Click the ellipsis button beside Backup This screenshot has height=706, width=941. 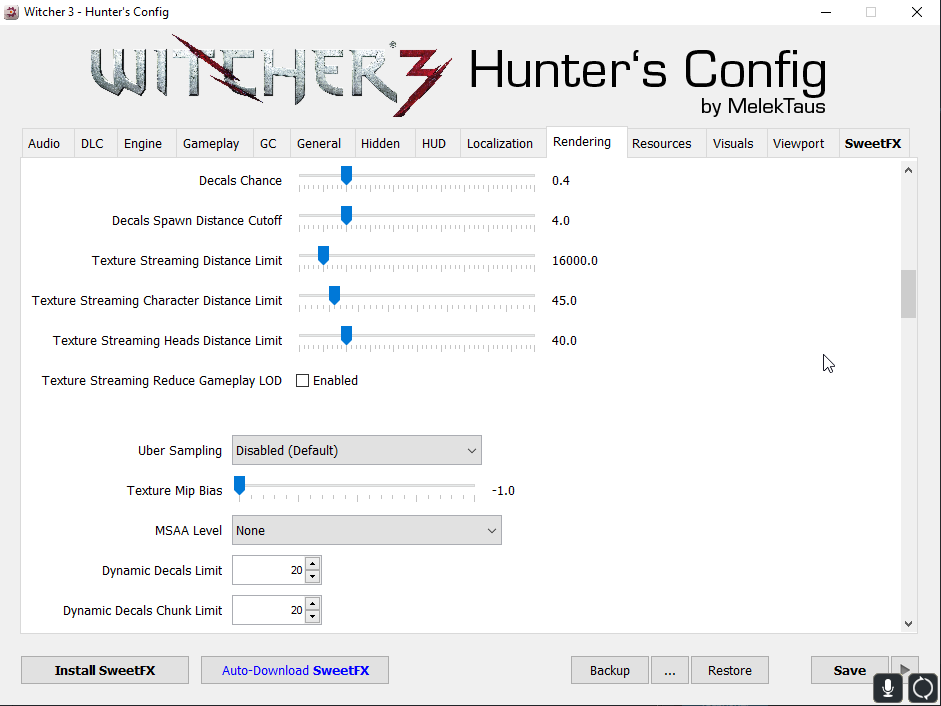[670, 670]
